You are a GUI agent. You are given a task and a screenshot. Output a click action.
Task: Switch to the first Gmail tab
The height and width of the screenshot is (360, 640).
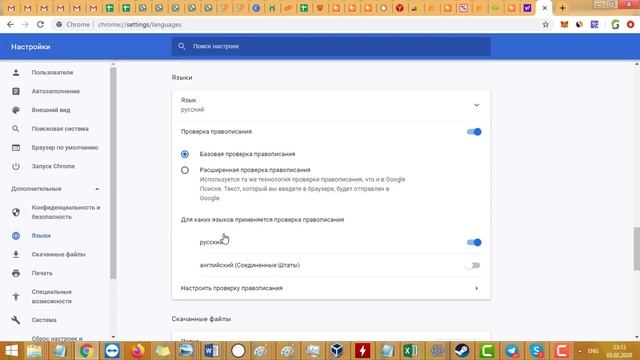(11, 8)
